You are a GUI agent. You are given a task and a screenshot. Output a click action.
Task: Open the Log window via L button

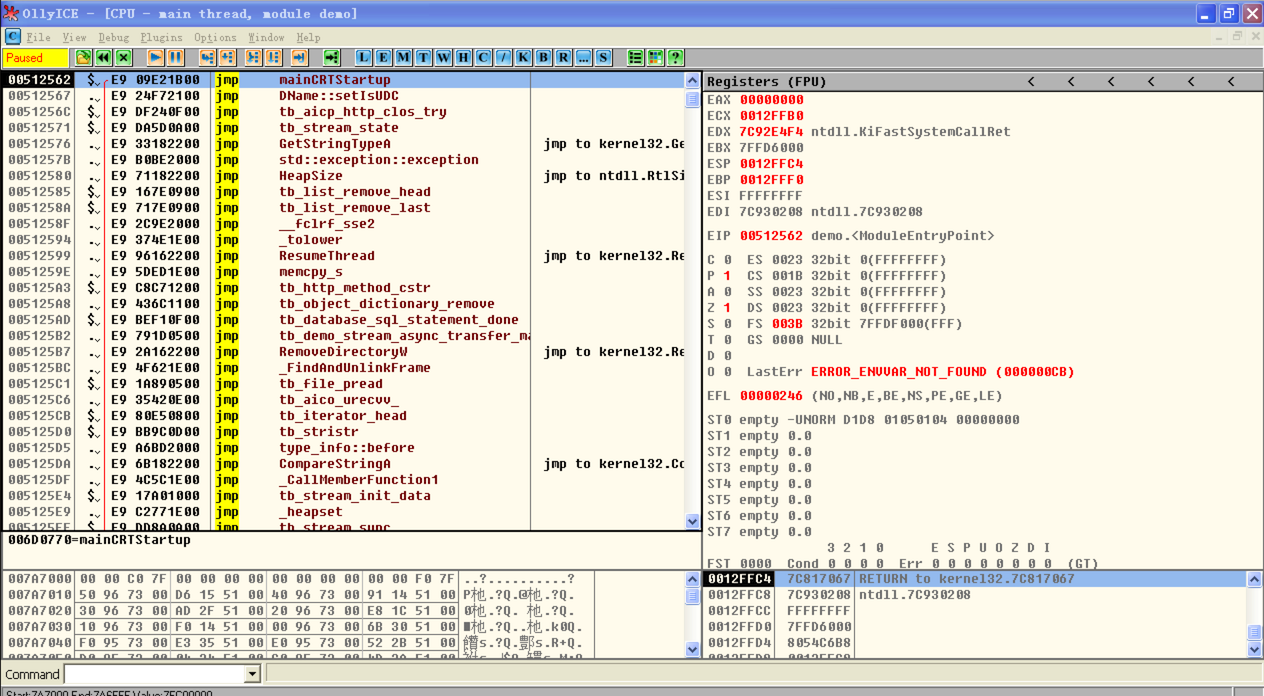(x=364, y=58)
